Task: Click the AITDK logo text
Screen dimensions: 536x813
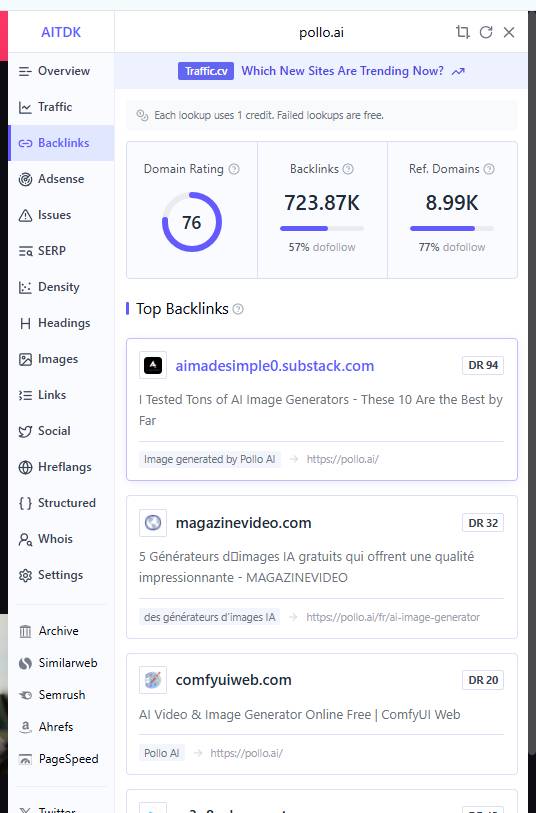Action: pyautogui.click(x=61, y=32)
